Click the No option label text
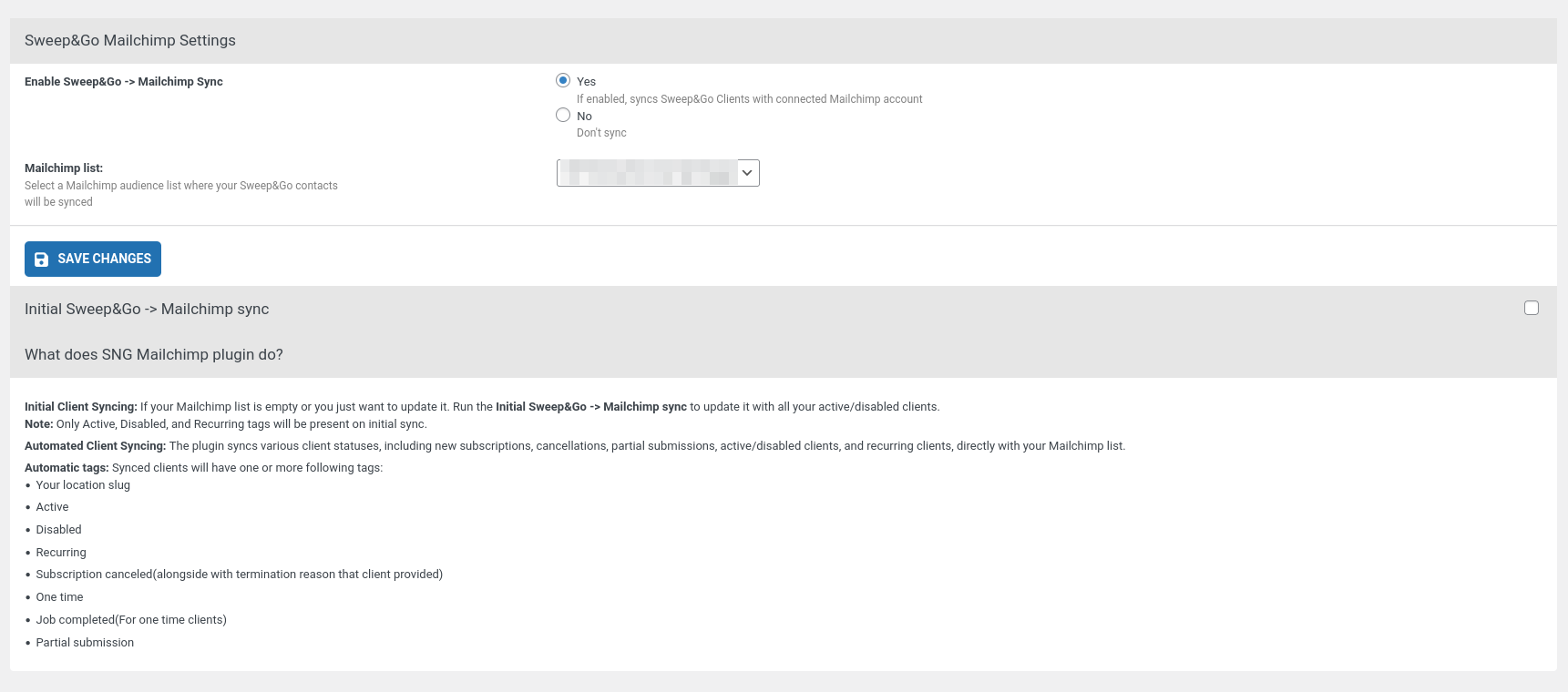Image resolution: width=1568 pixels, height=692 pixels. [584, 117]
